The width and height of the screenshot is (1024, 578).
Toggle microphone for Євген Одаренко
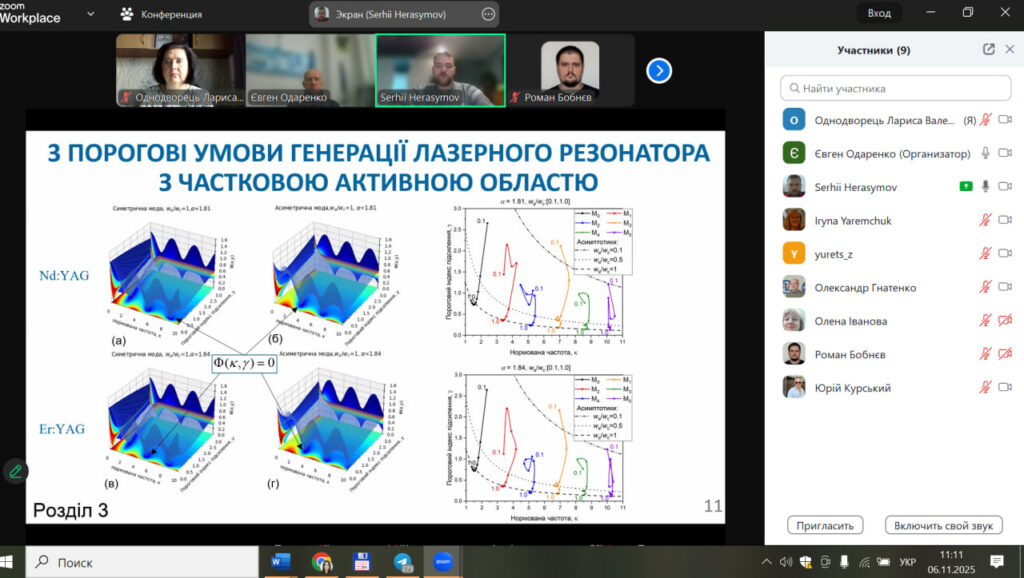point(985,153)
